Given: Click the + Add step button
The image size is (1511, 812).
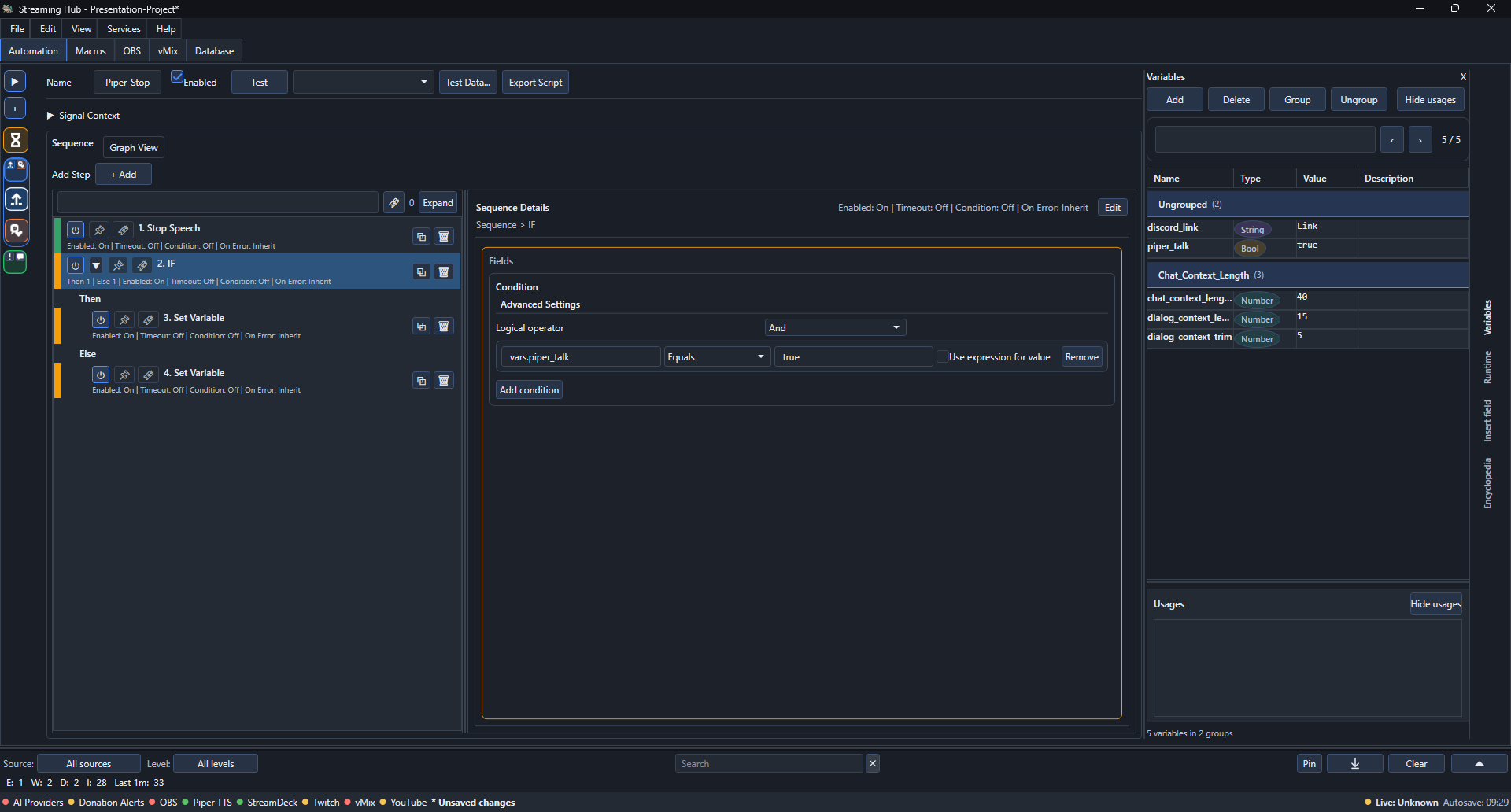Looking at the screenshot, I should coord(124,174).
